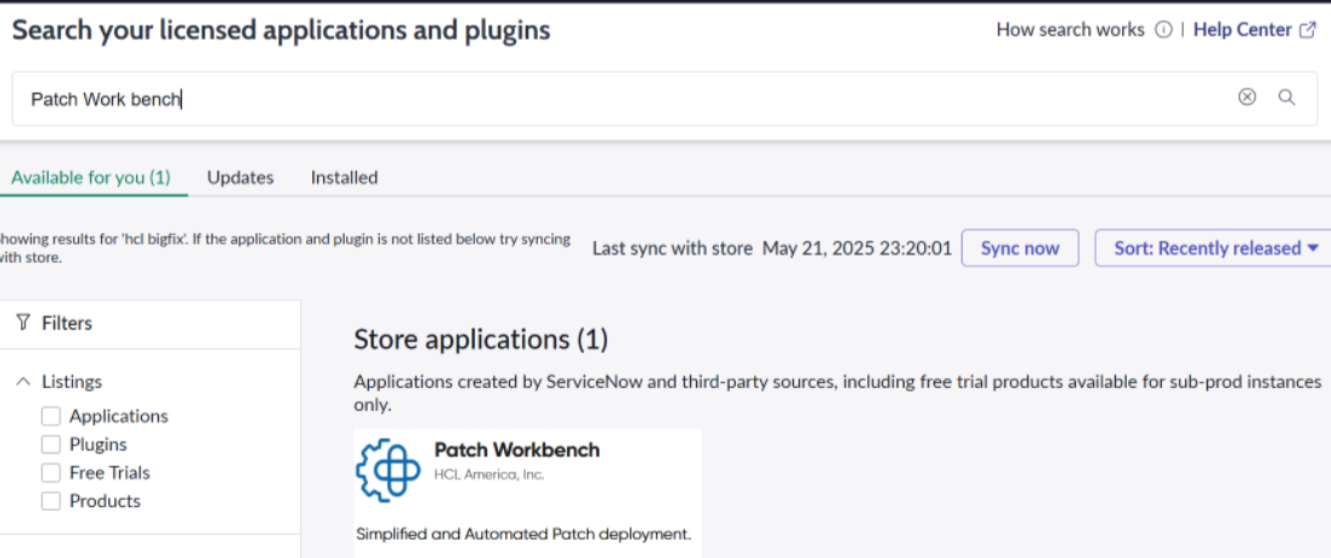The image size is (1331, 558).
Task: Select the Available for you tab
Action: pyautogui.click(x=91, y=177)
